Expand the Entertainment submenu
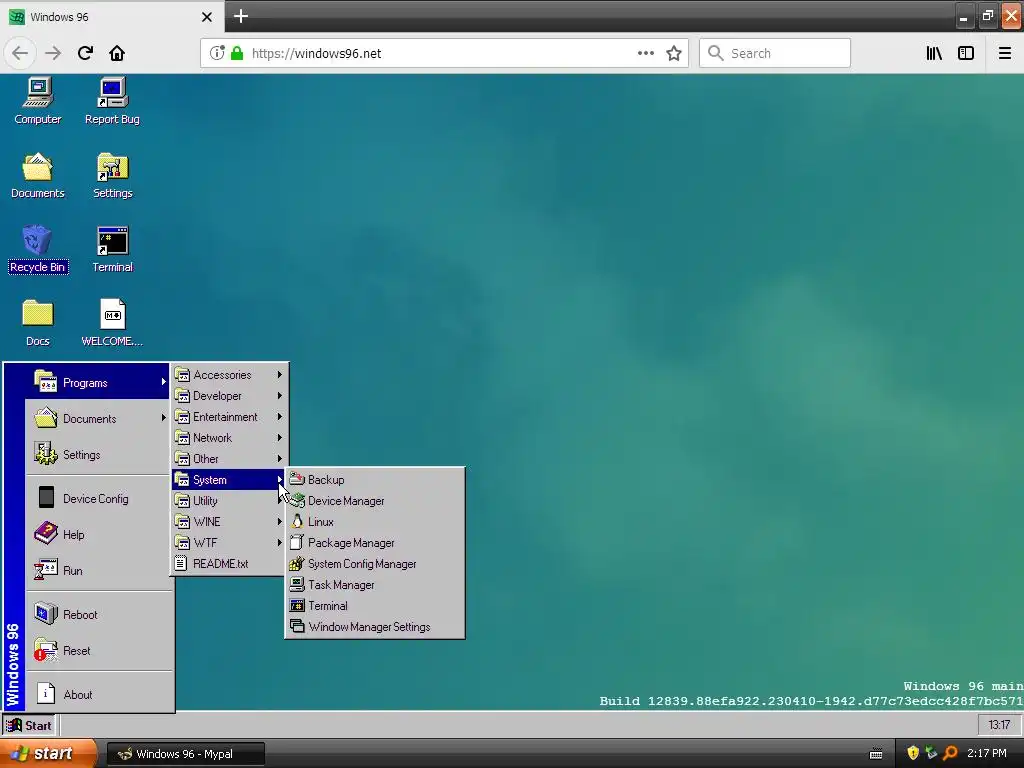 click(x=229, y=417)
